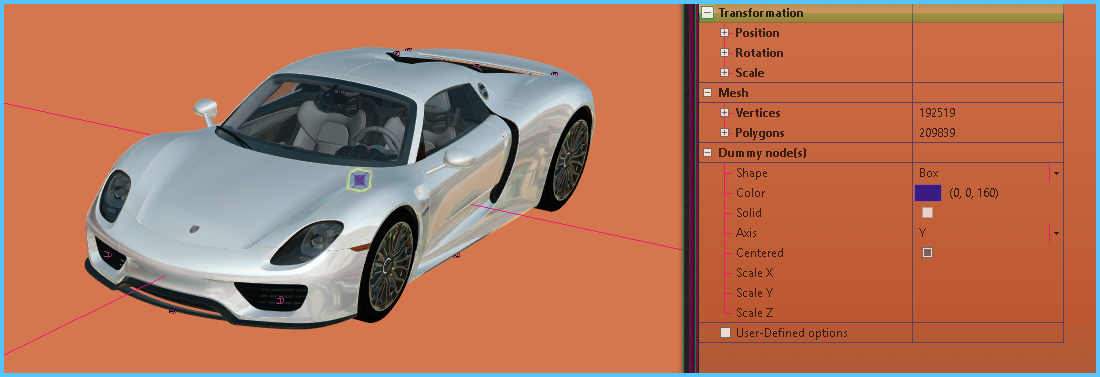Screen dimensions: 1100x377
Task: Click the Shape property label
Action: tap(751, 173)
